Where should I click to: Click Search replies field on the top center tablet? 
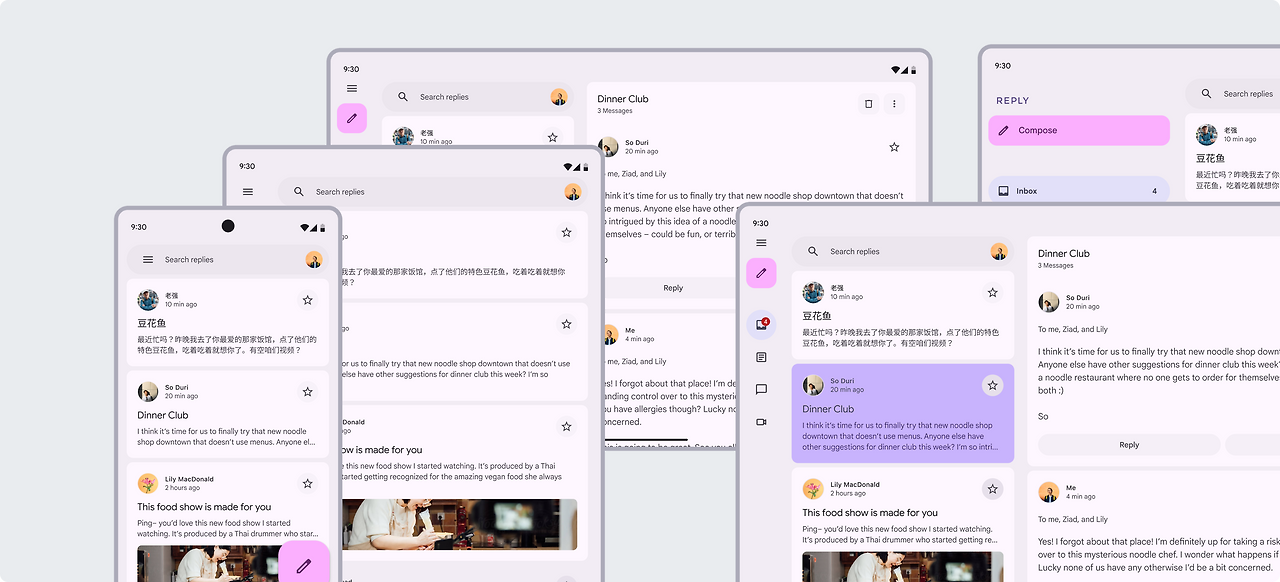[478, 97]
